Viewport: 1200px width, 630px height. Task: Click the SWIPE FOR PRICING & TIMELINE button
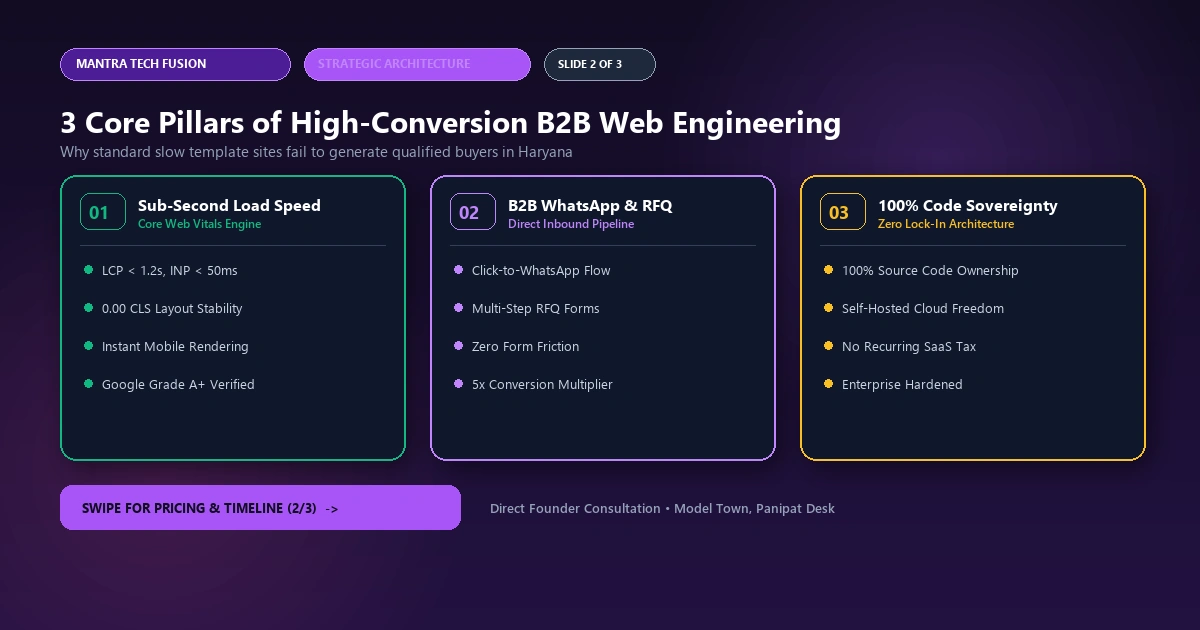point(260,508)
